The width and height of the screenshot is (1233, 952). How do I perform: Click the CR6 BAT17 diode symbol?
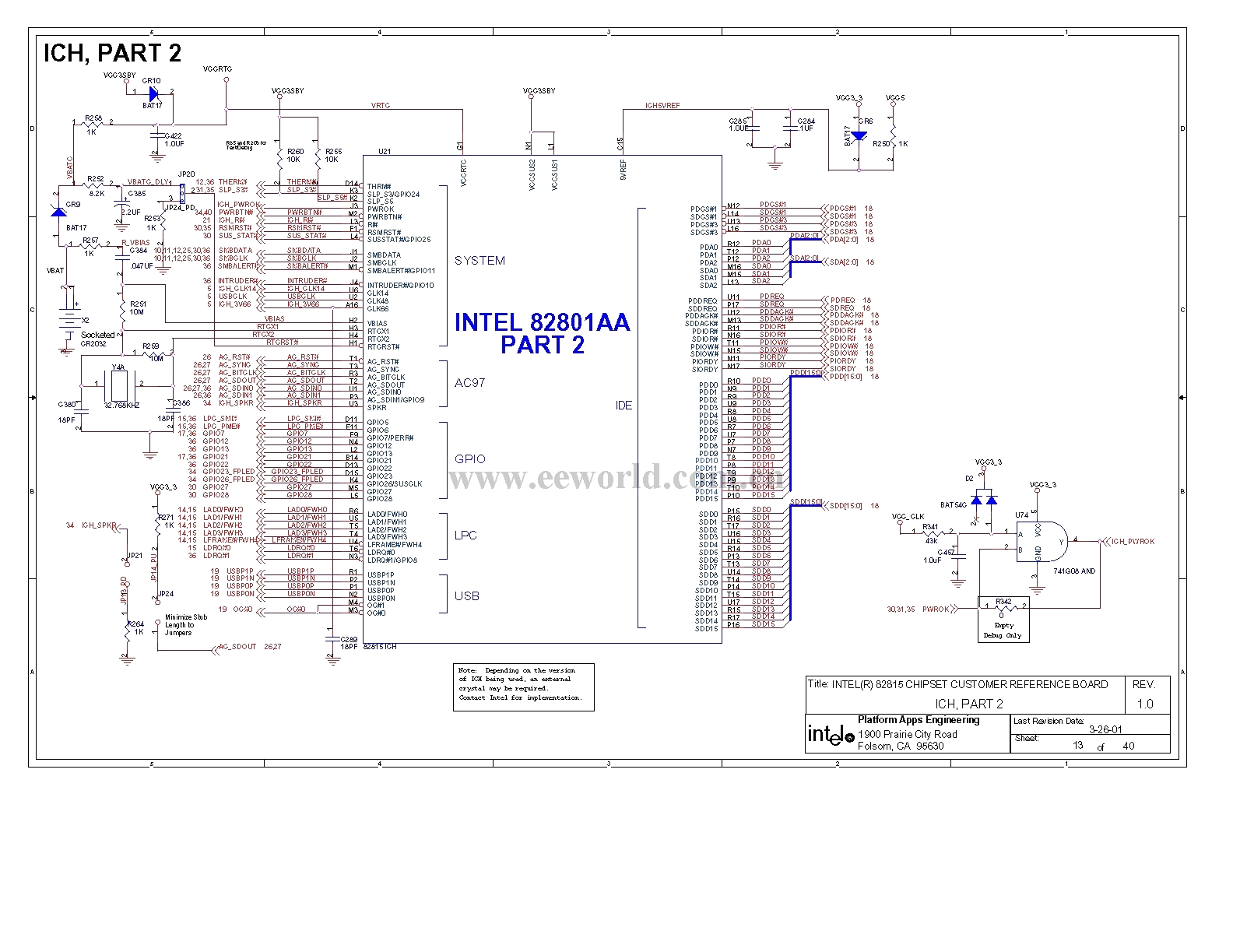click(859, 136)
